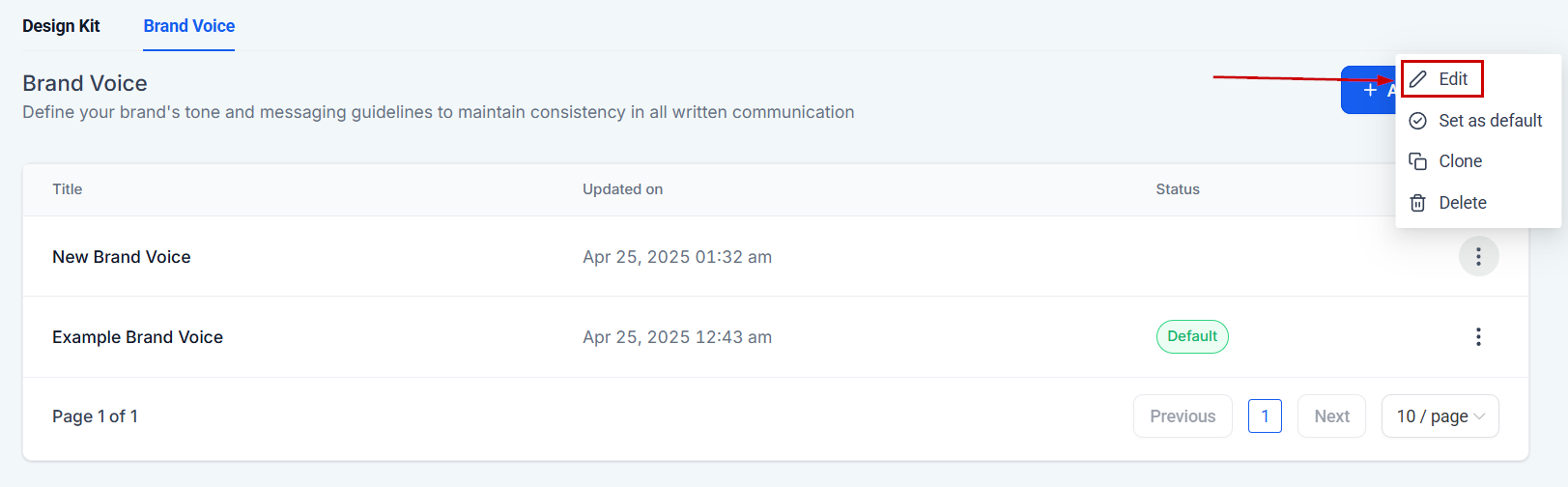Image resolution: width=1568 pixels, height=487 pixels.
Task: Click the New Brand Voice row title
Action: (122, 257)
